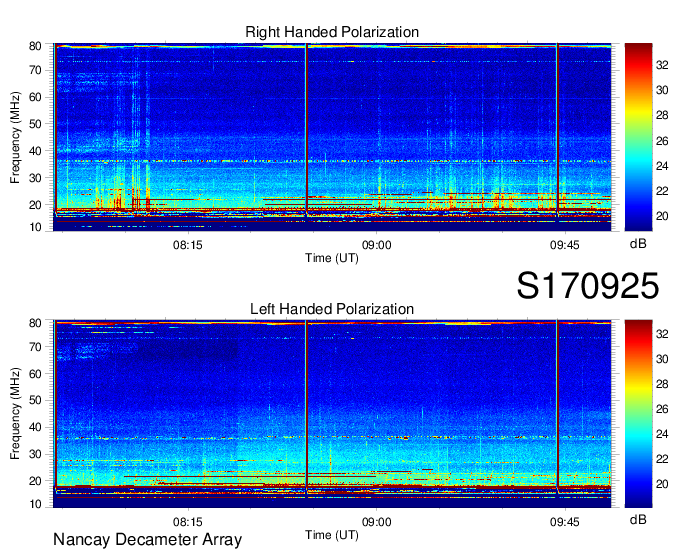Click the 09:00 tick label under top plot

click(x=376, y=245)
